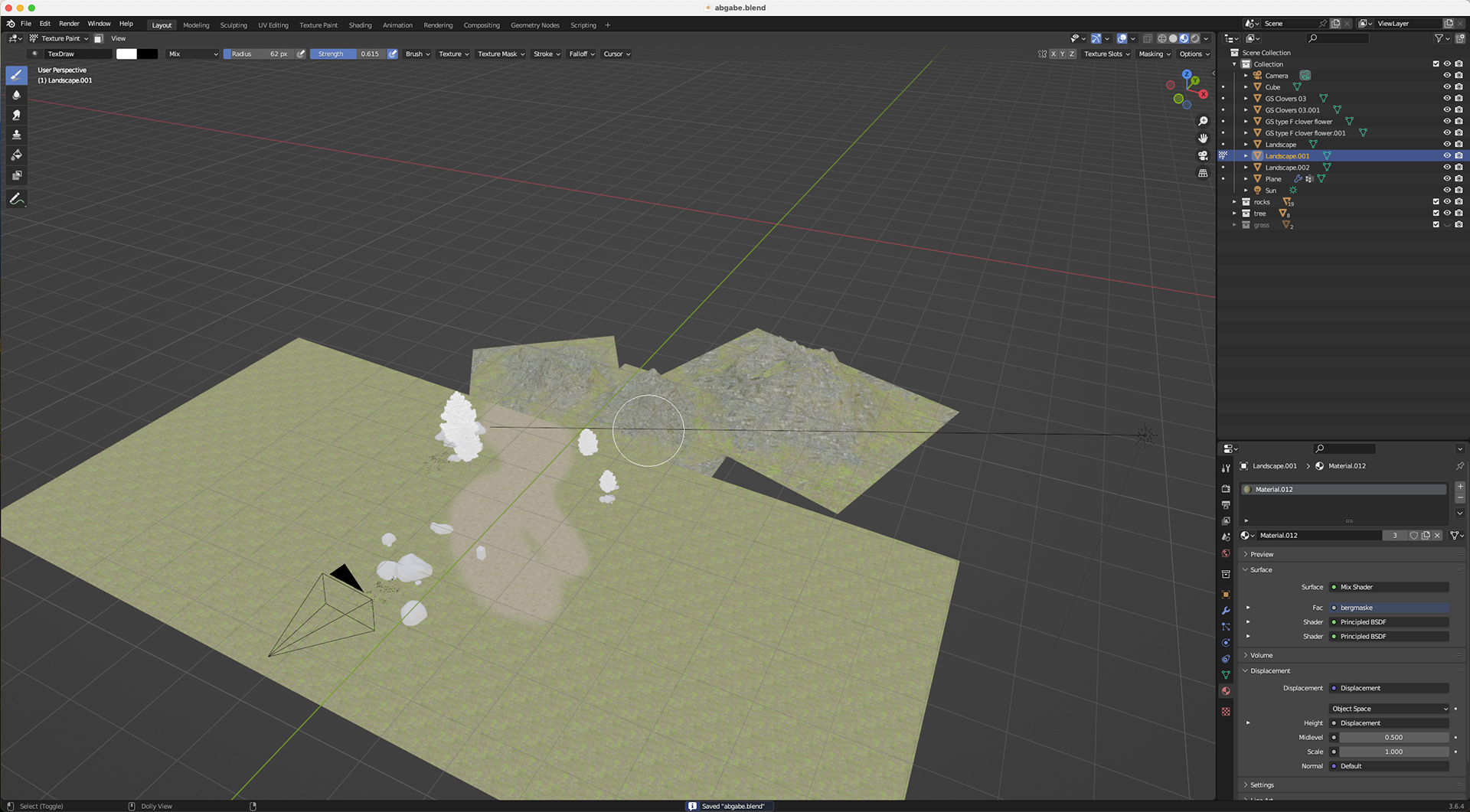
Task: Switch orthographic/perspective with the grid icon
Action: [1203, 174]
